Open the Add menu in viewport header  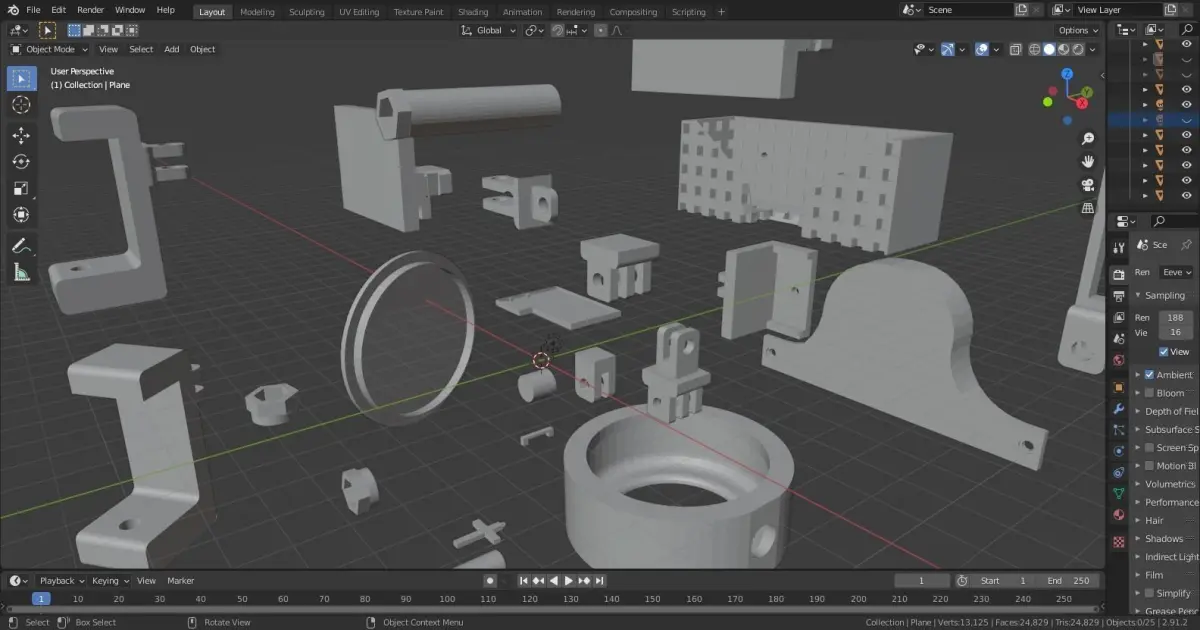coord(172,49)
